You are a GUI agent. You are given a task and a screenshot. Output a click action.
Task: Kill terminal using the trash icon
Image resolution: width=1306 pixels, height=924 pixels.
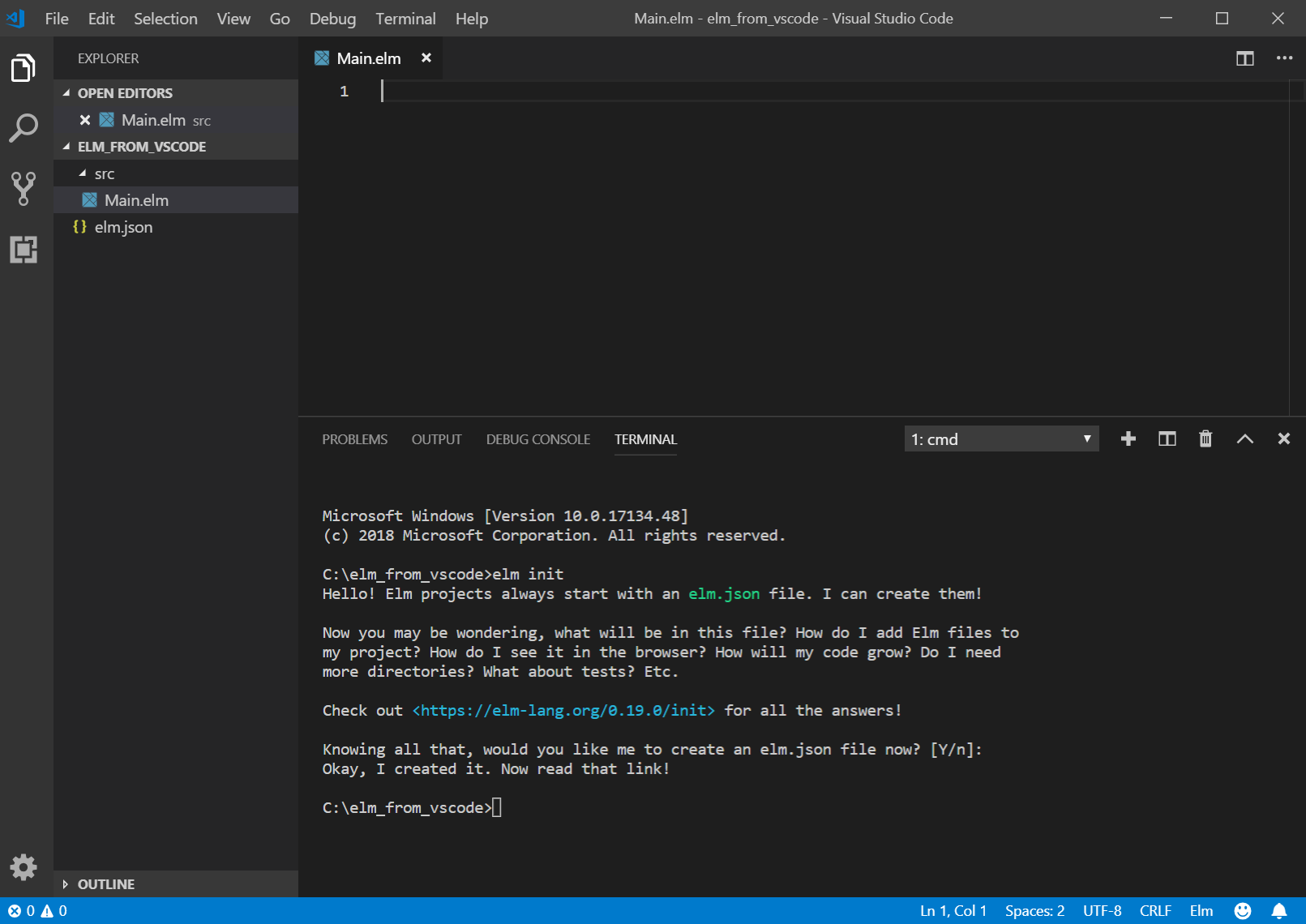coord(1205,439)
